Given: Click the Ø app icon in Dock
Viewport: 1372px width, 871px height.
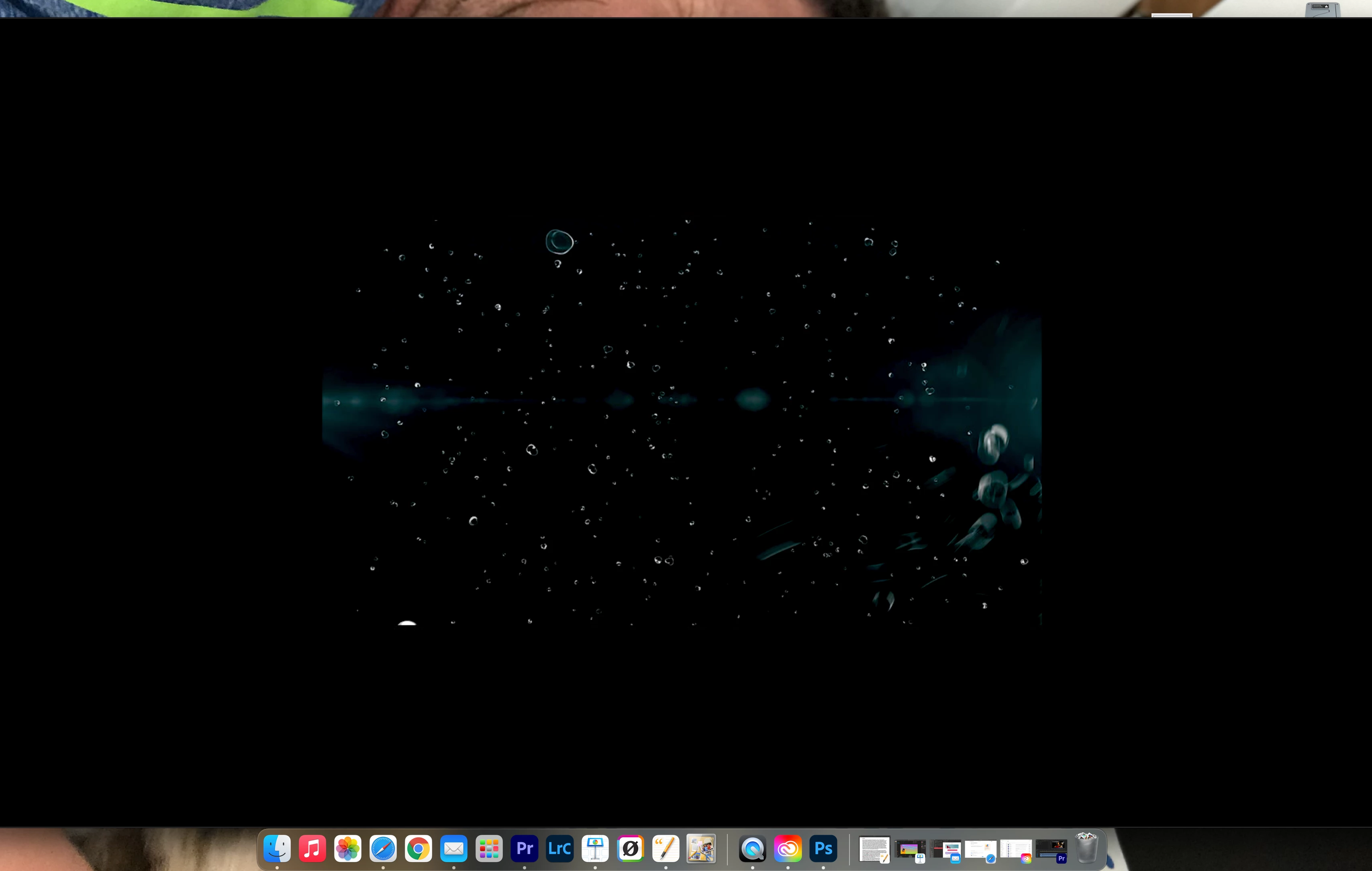Looking at the screenshot, I should tap(630, 849).
